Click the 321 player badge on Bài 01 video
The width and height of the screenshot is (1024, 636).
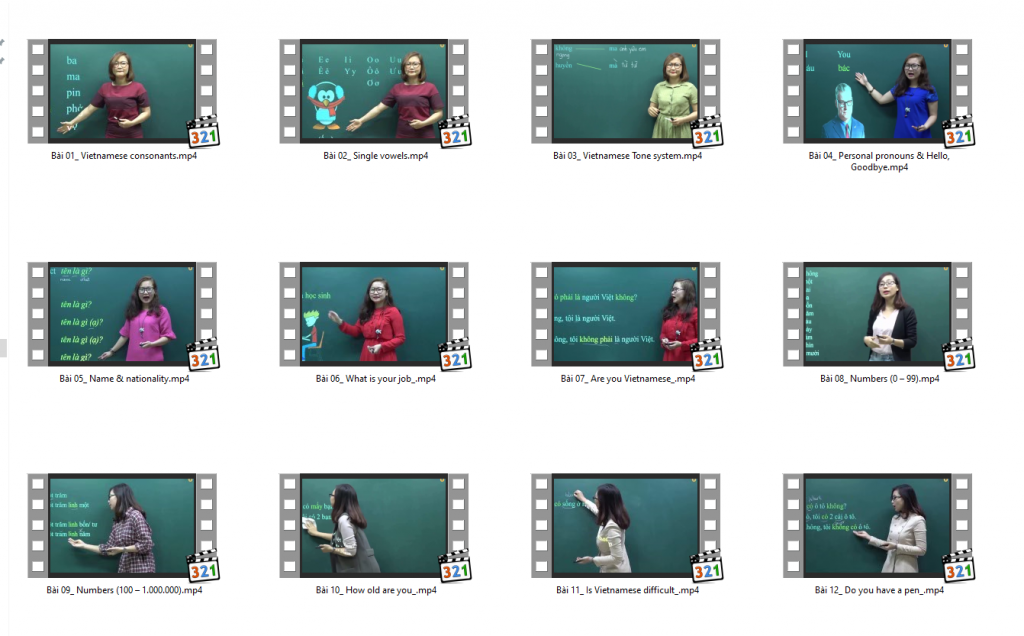click(203, 134)
